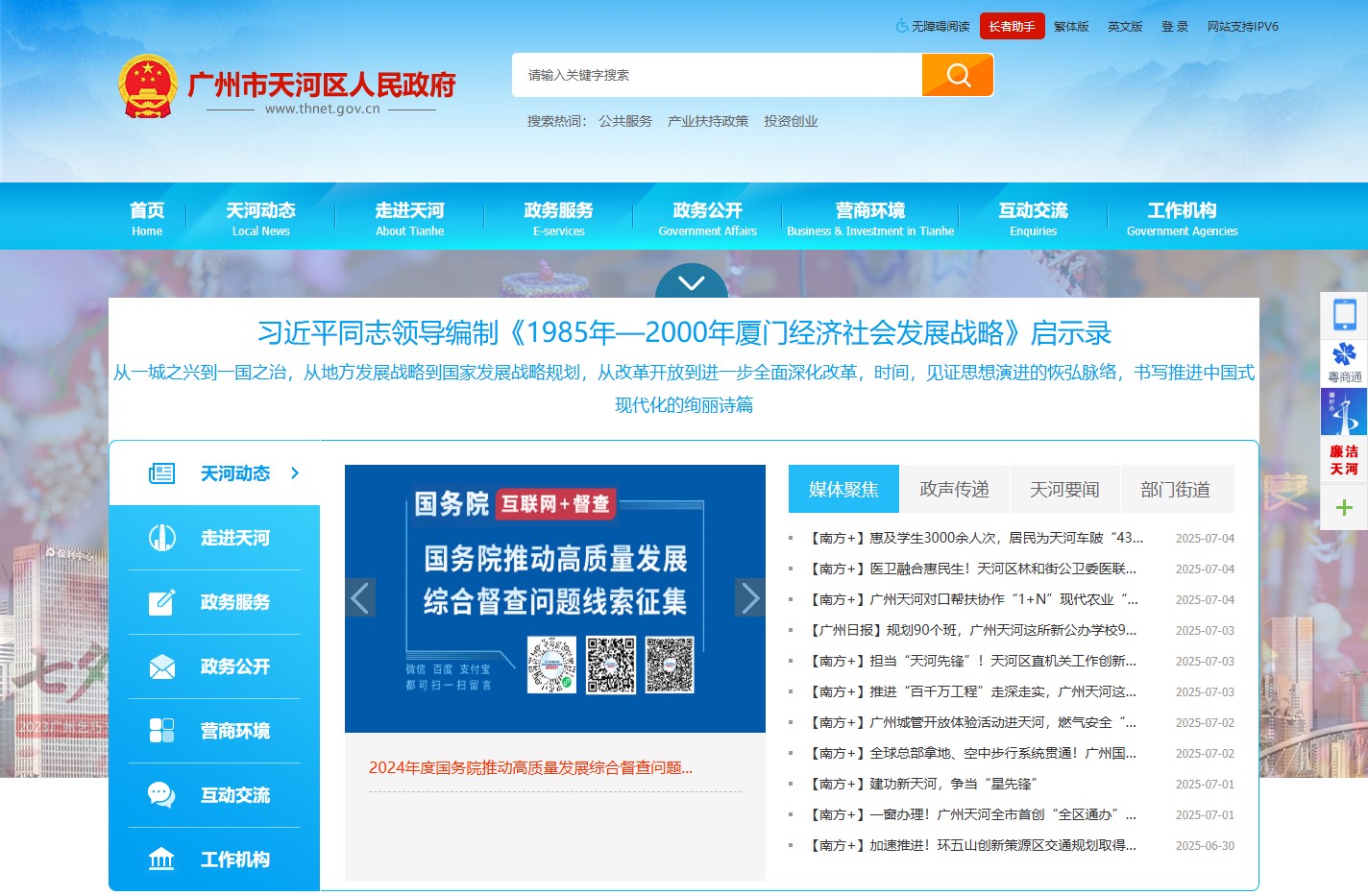Open article 一窗办理 全区通办

973,814
